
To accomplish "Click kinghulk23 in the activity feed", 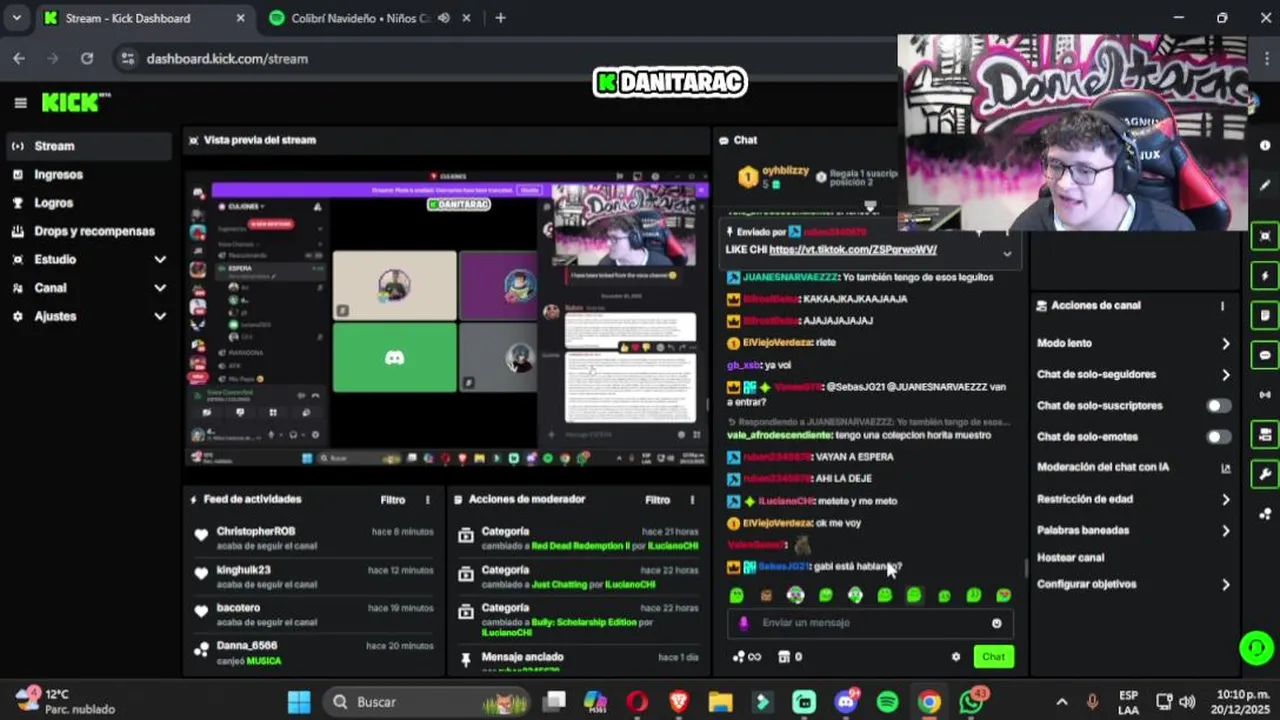I will pyautogui.click(x=244, y=570).
